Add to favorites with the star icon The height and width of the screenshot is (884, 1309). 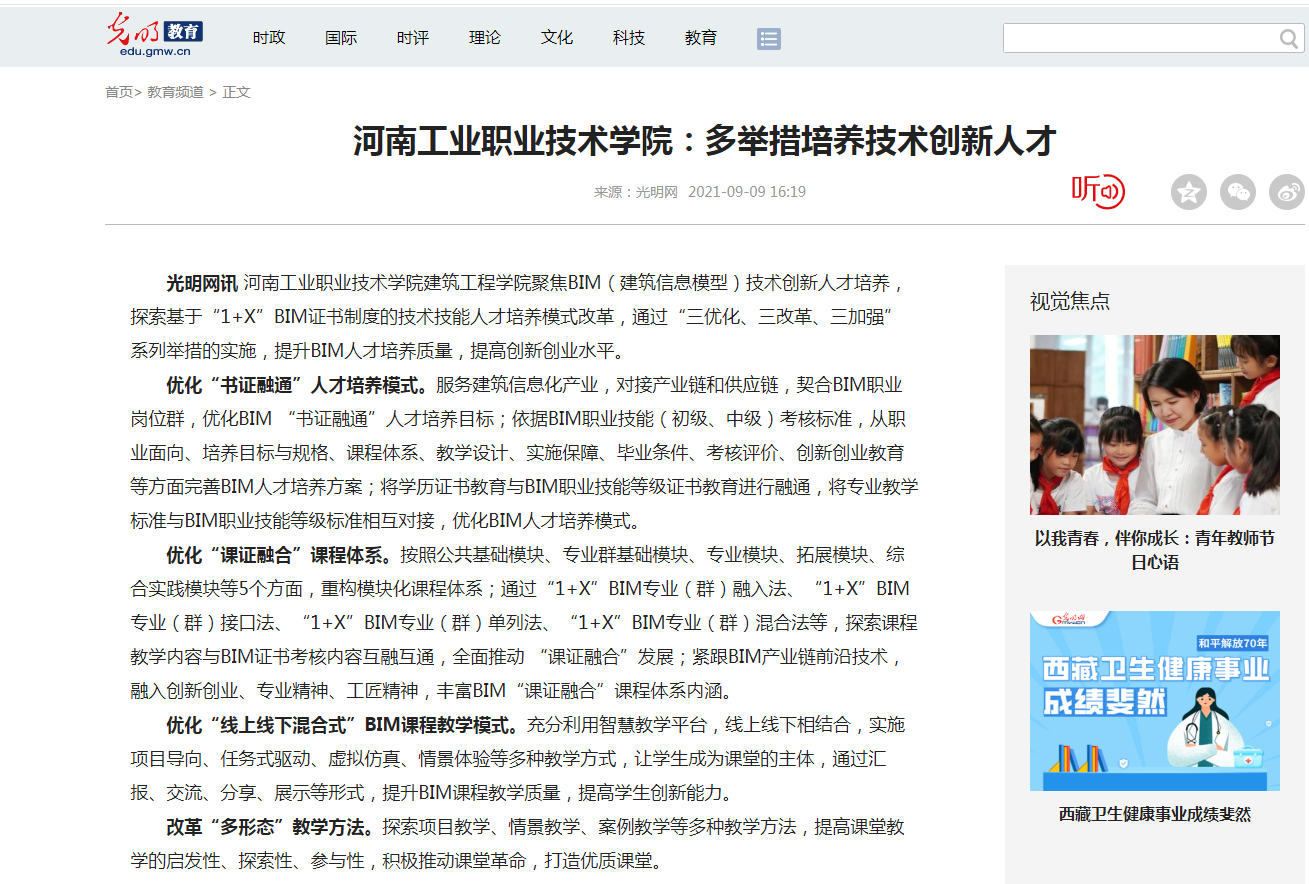pyautogui.click(x=1188, y=192)
